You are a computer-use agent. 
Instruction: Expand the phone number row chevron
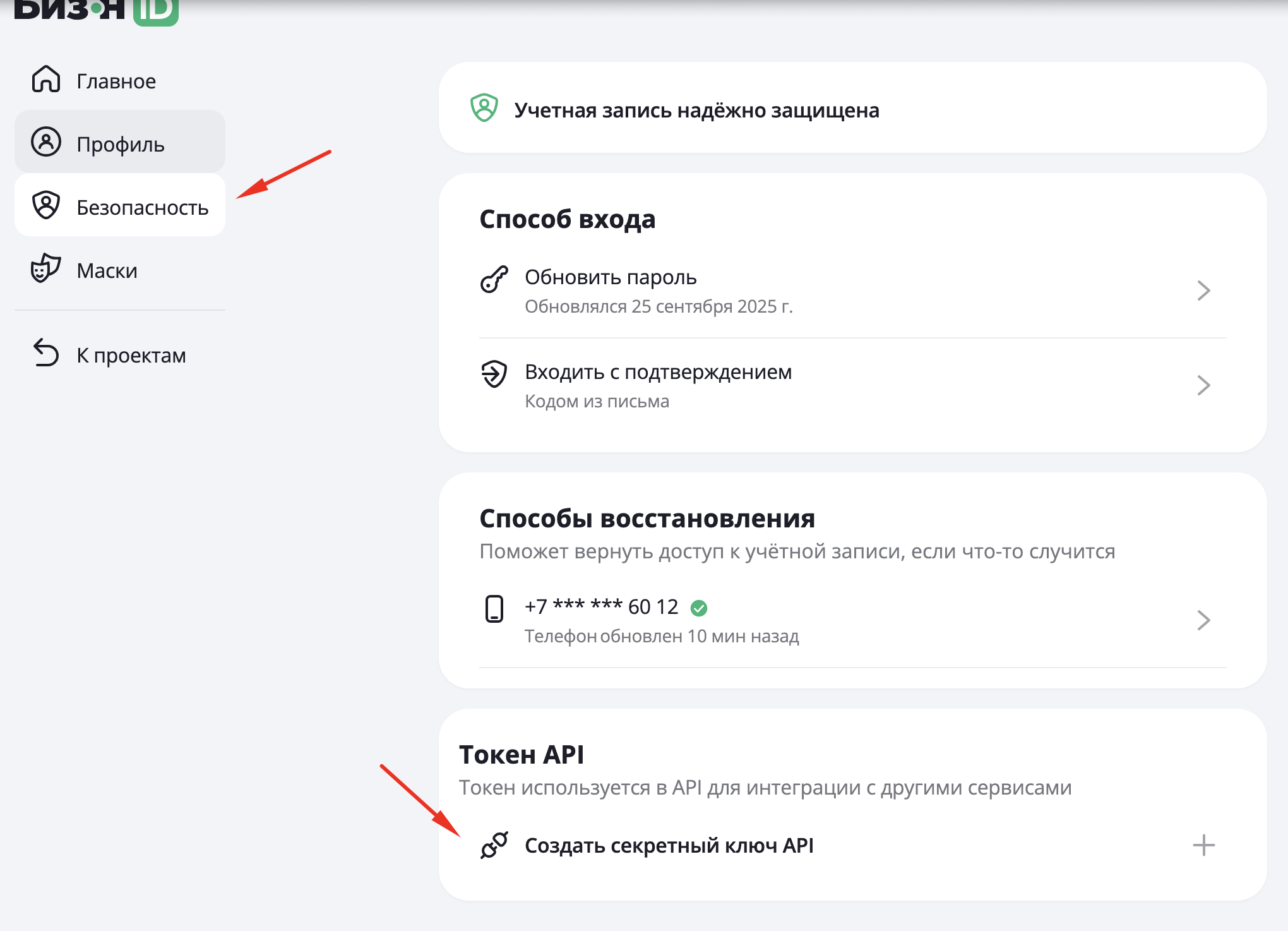pos(1203,620)
